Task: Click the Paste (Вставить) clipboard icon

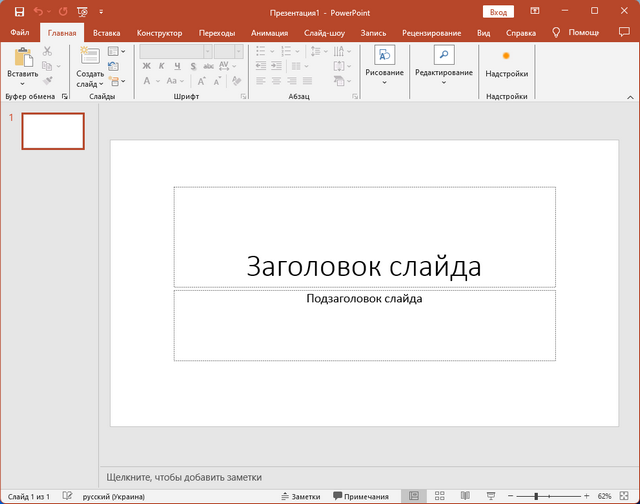Action: (22, 56)
